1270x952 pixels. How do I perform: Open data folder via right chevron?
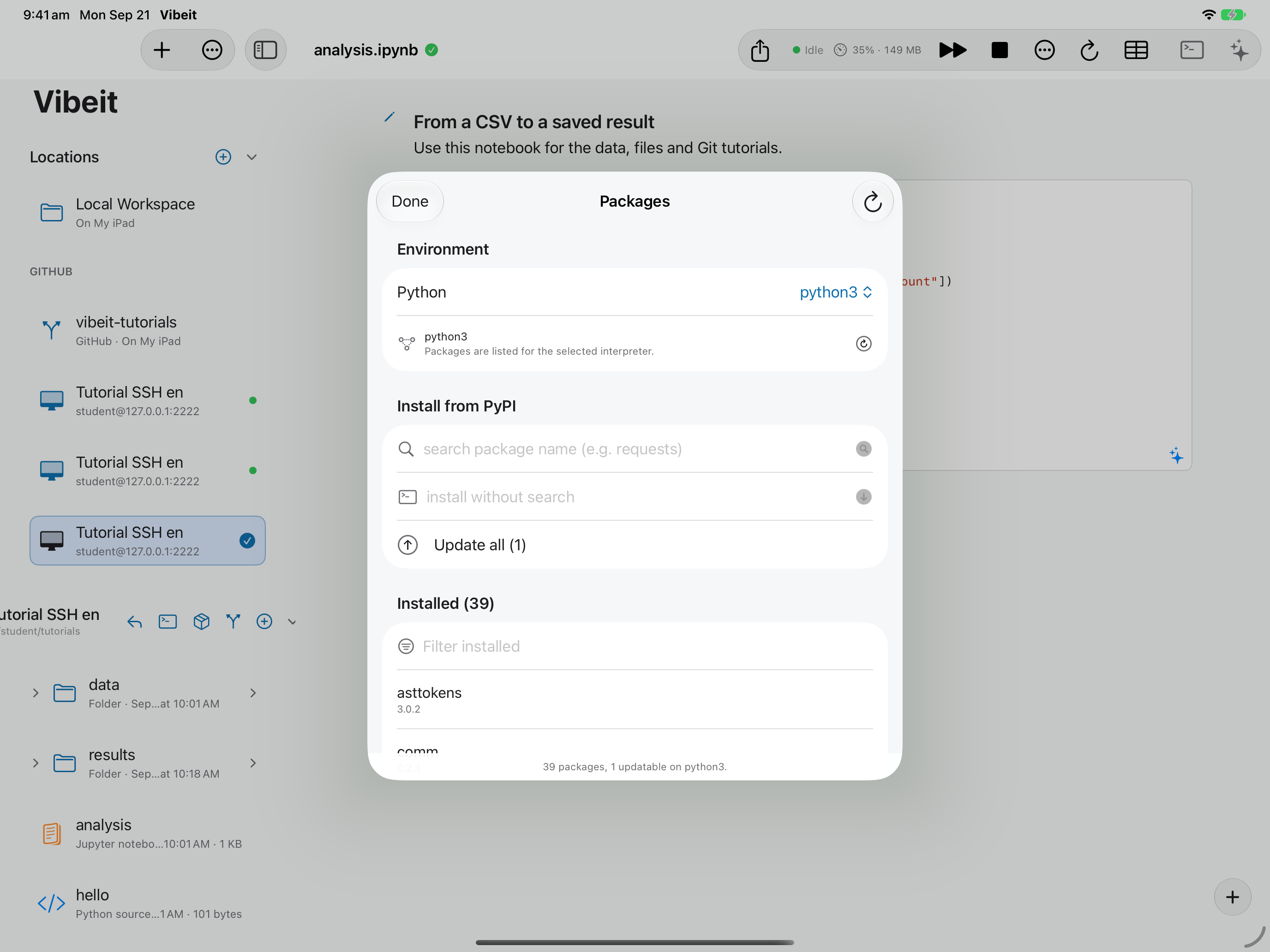[253, 693]
